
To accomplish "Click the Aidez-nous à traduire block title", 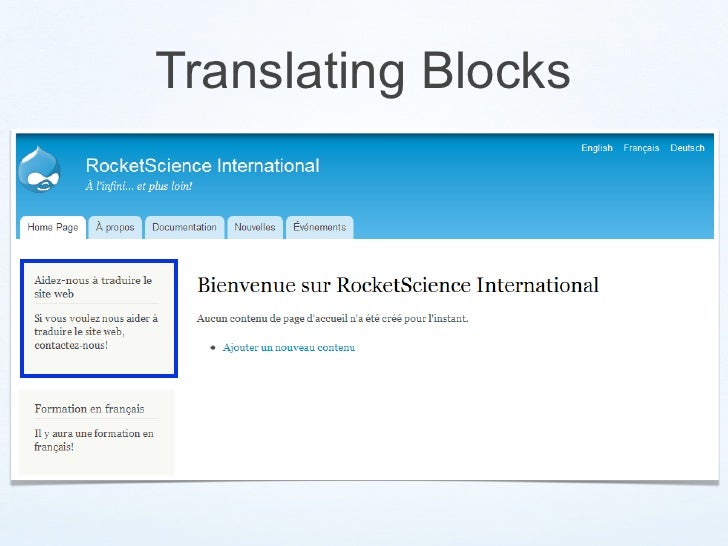I will [93, 287].
